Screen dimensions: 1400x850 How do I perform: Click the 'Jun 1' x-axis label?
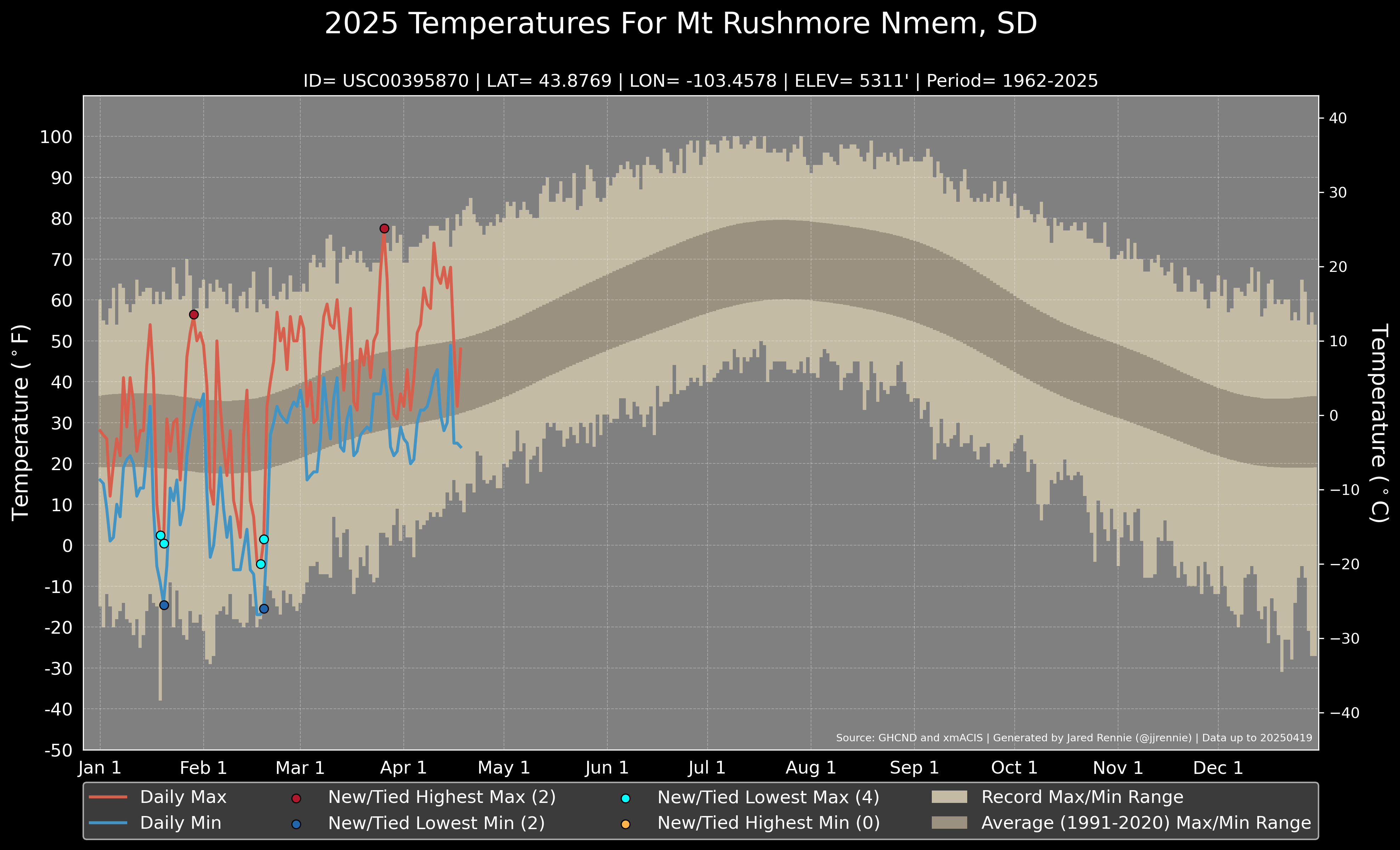(607, 768)
